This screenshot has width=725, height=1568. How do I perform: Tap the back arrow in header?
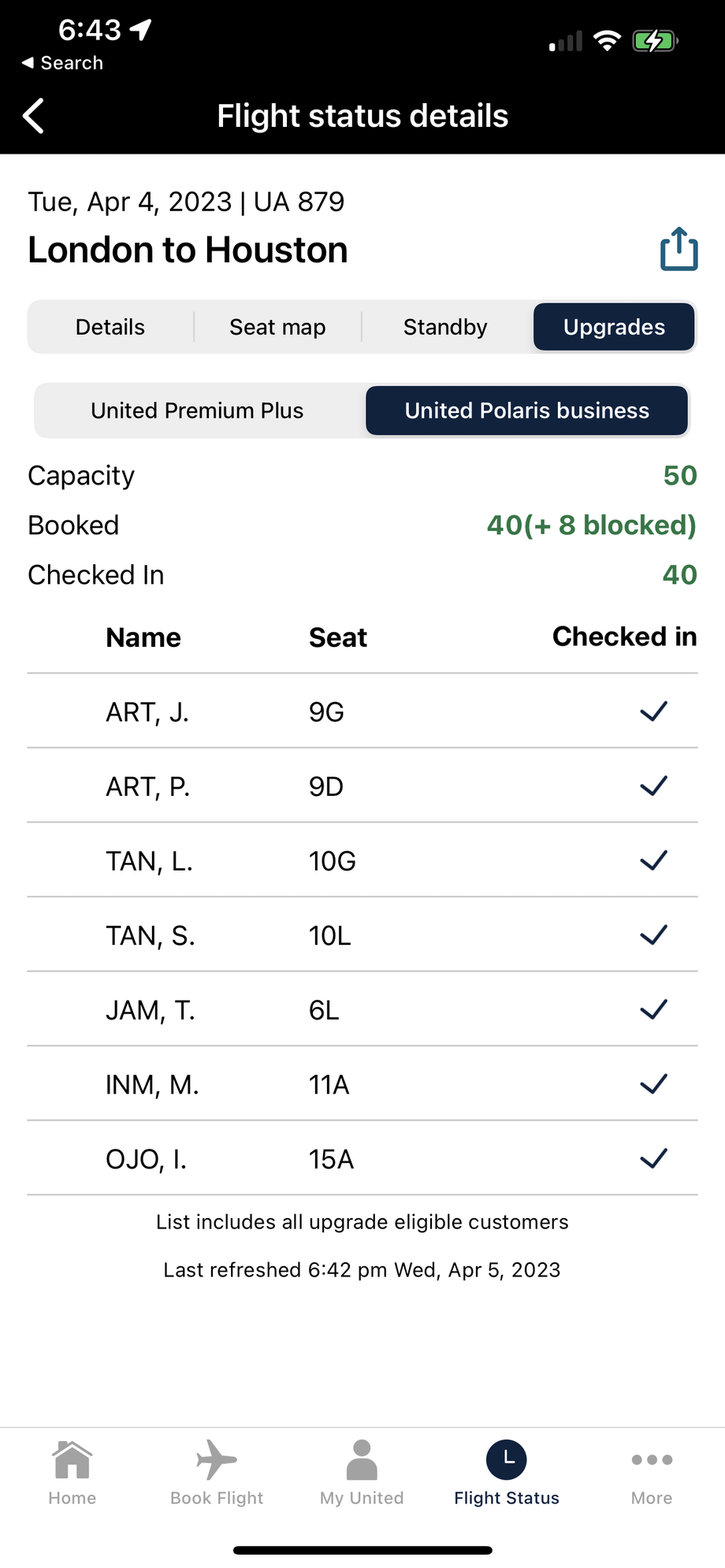click(x=33, y=116)
